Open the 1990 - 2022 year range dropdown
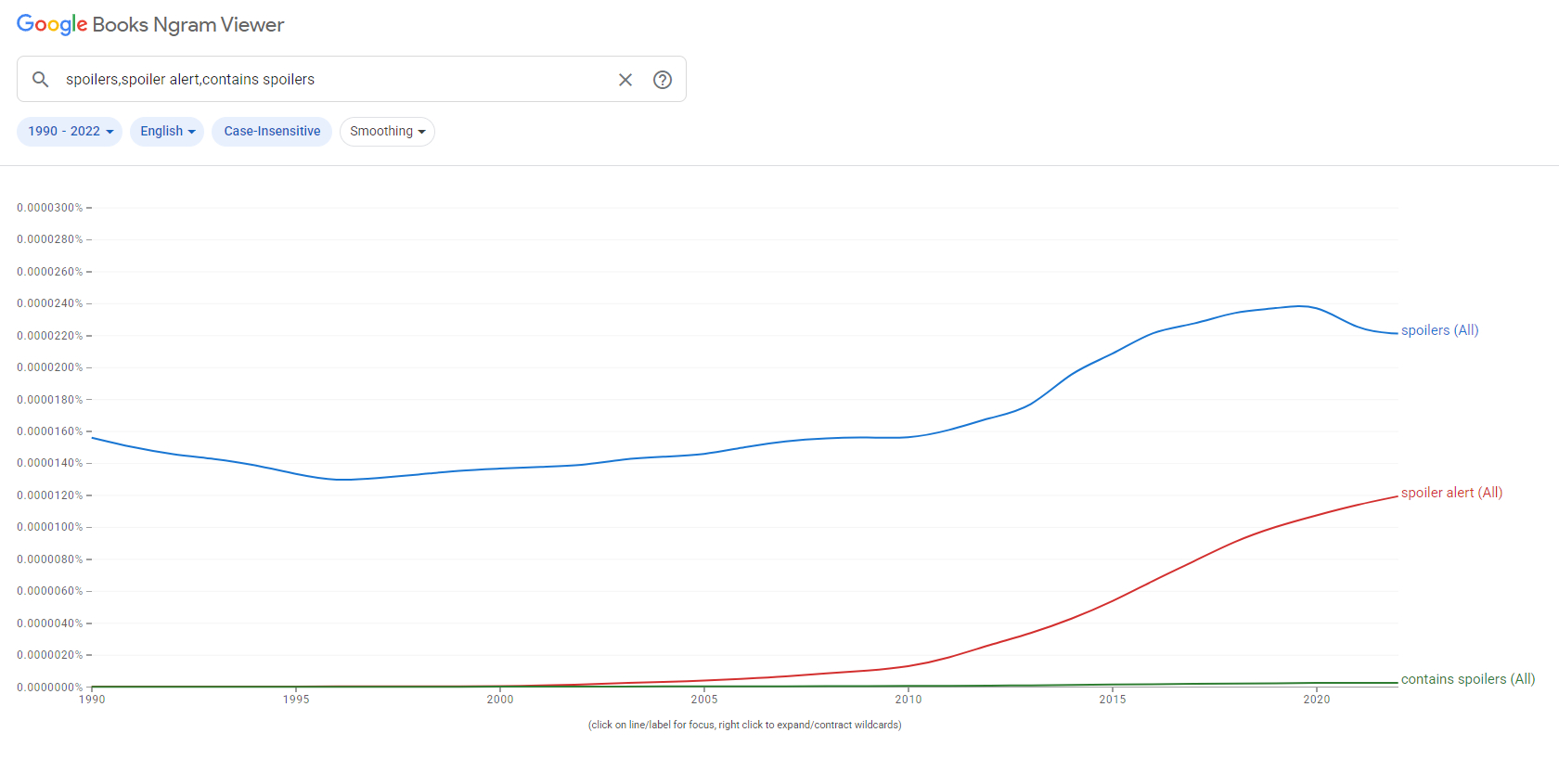This screenshot has width=1559, height=784. [70, 132]
